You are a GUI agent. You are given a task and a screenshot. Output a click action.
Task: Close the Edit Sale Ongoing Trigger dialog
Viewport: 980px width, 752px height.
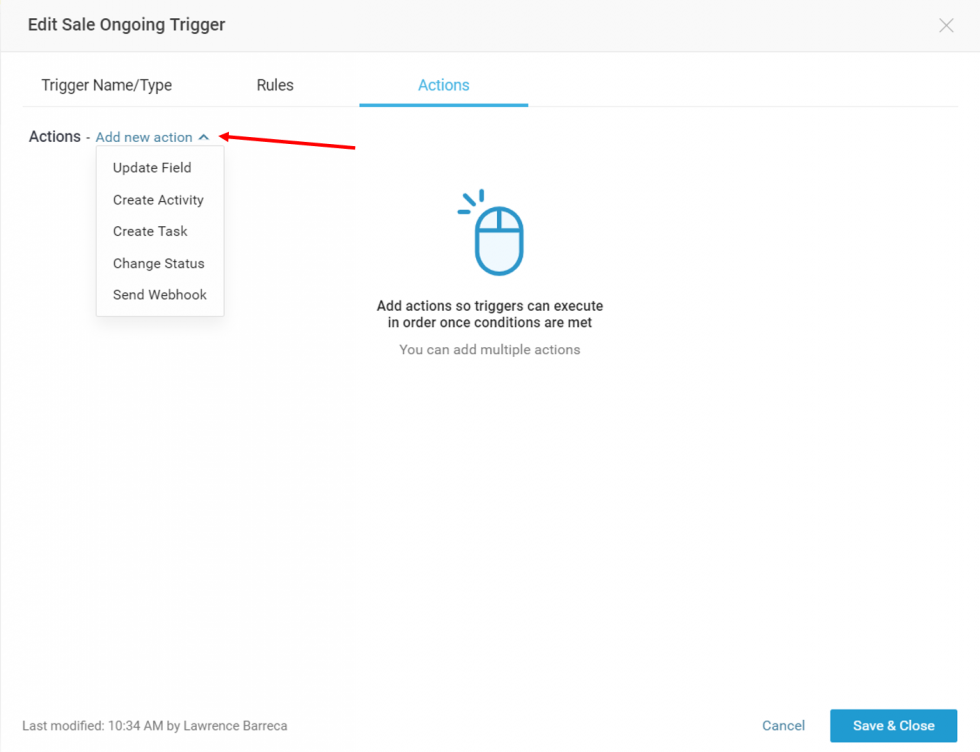(946, 25)
